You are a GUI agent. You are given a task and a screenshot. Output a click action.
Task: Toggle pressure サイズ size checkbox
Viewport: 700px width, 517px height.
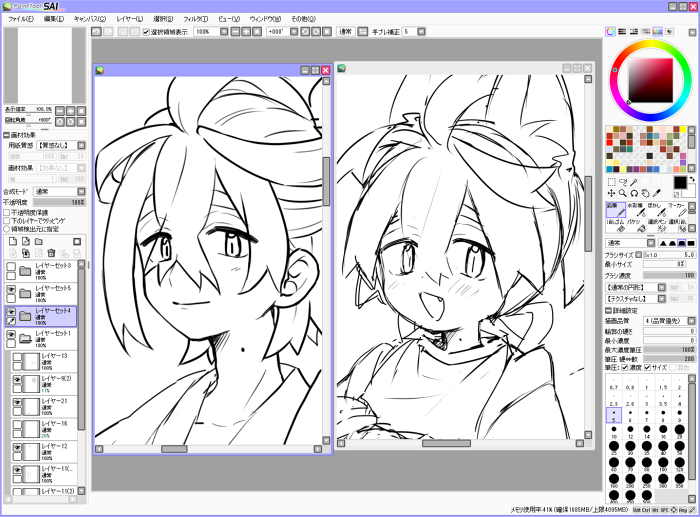coord(647,367)
